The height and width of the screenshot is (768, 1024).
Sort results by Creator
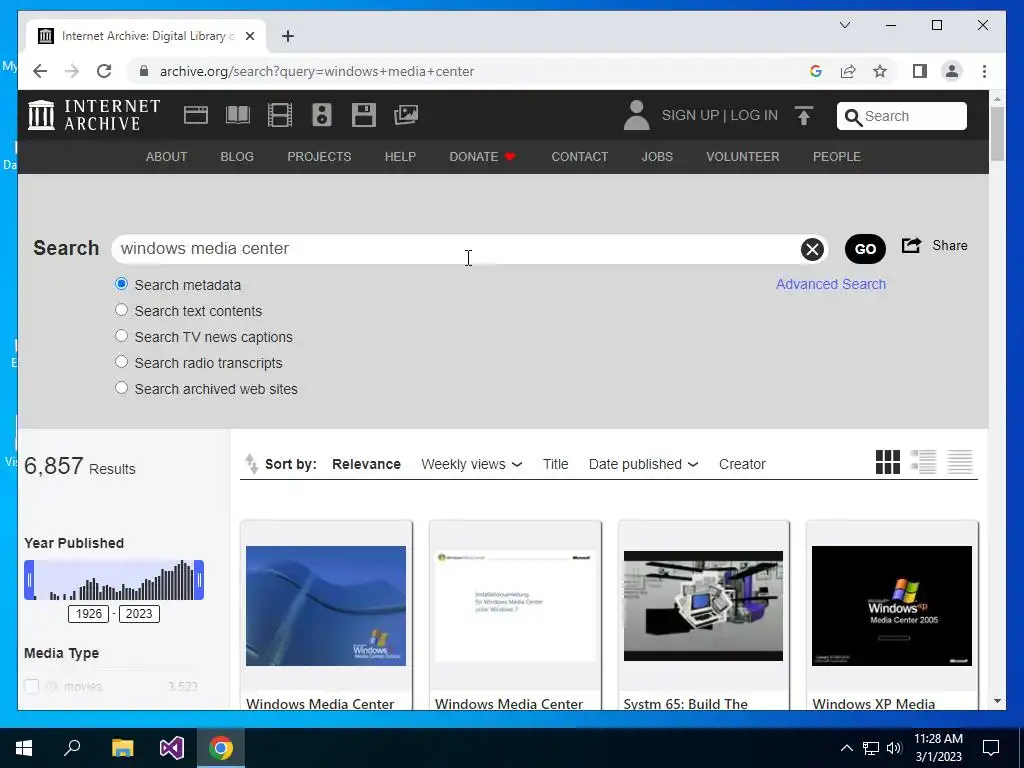(x=743, y=464)
